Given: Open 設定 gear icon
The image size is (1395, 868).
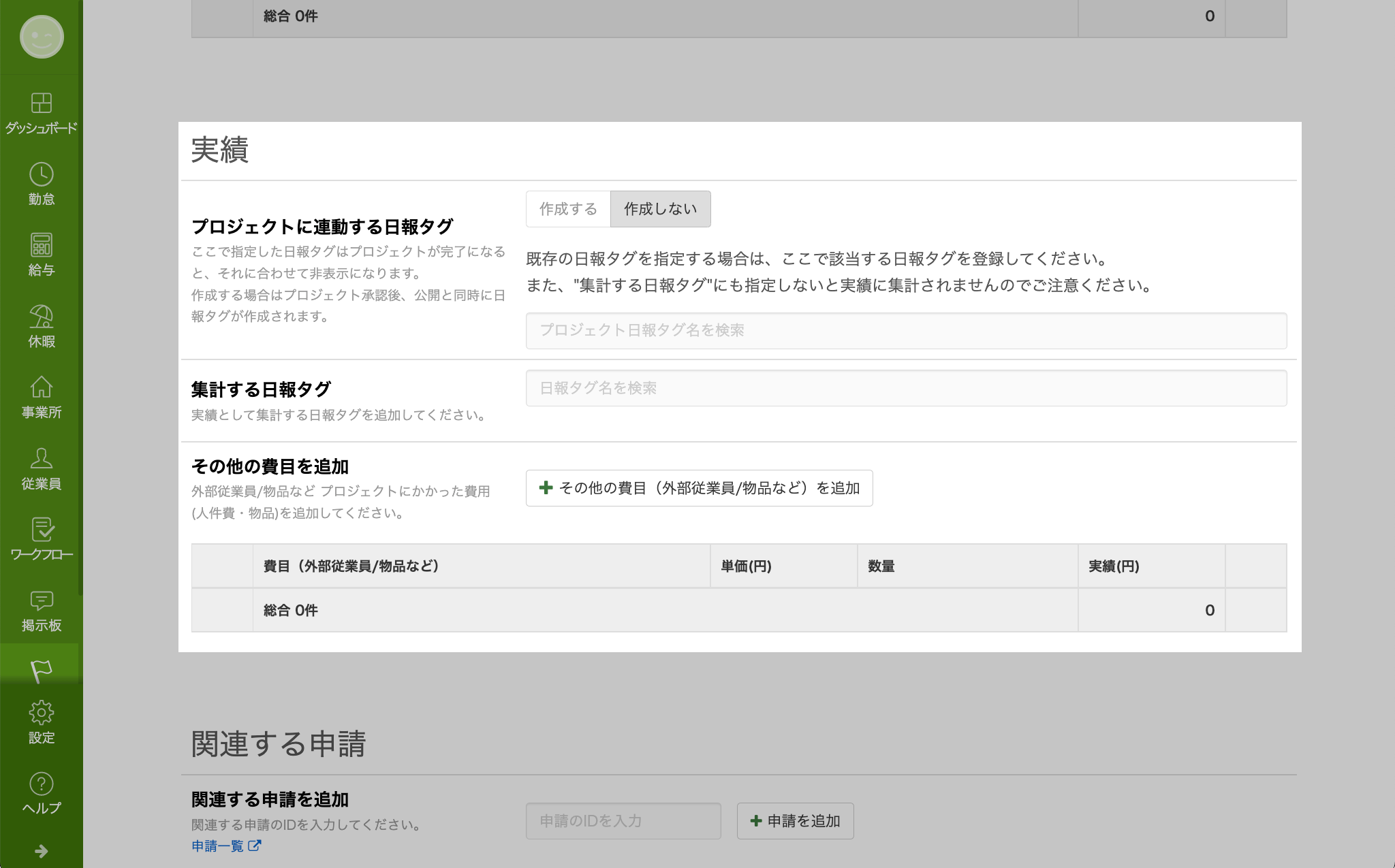Looking at the screenshot, I should (x=41, y=713).
